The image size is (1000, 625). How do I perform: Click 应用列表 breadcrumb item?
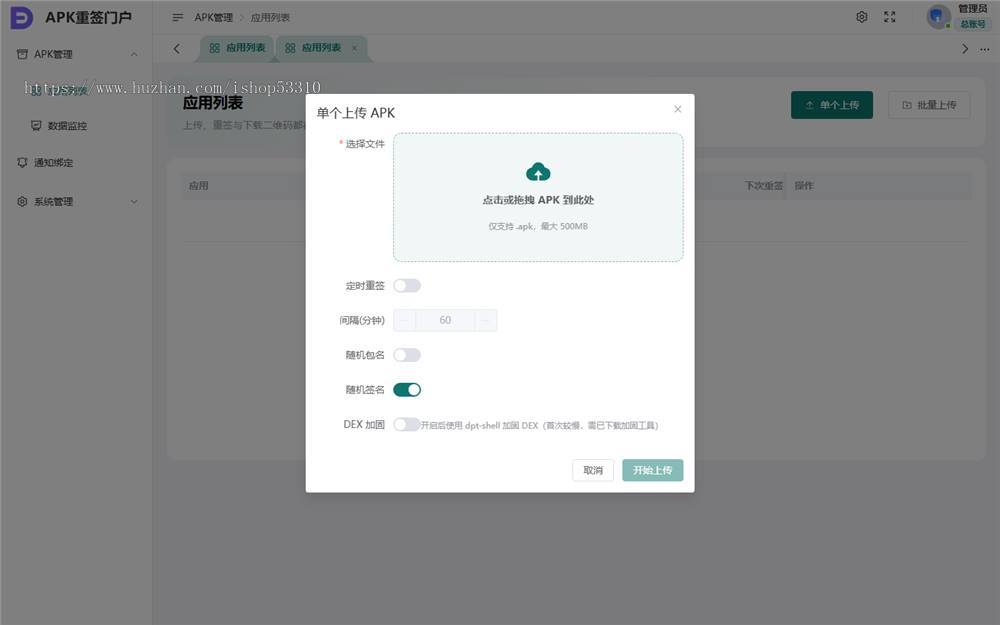click(270, 17)
